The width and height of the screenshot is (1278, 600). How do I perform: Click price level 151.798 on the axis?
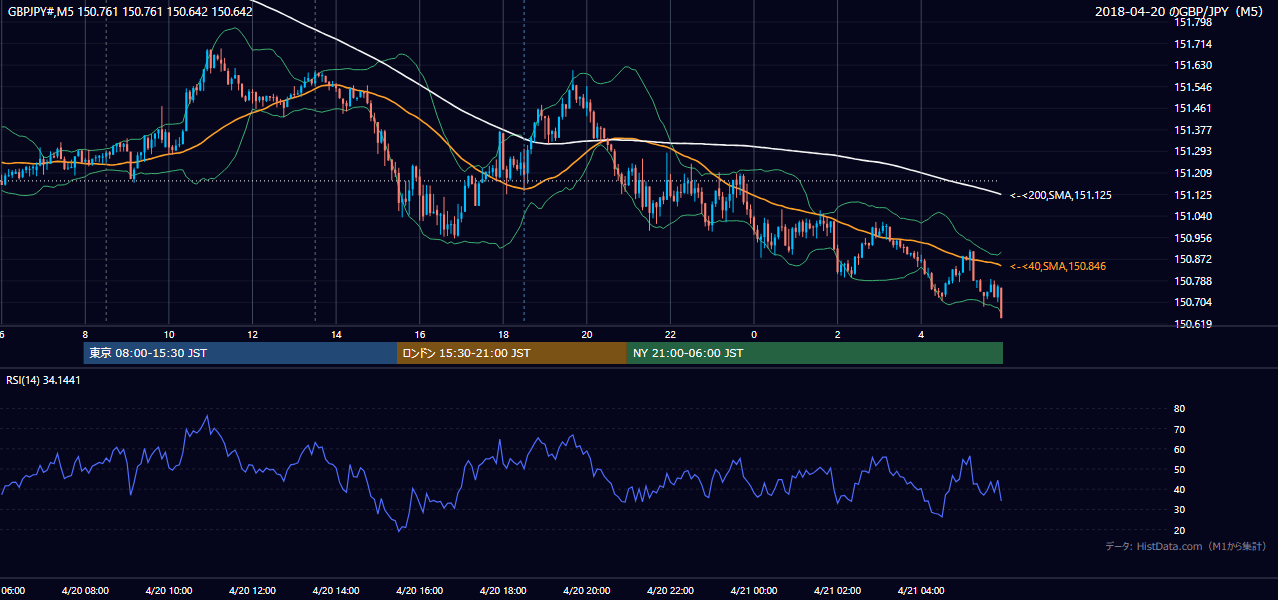(x=1192, y=22)
